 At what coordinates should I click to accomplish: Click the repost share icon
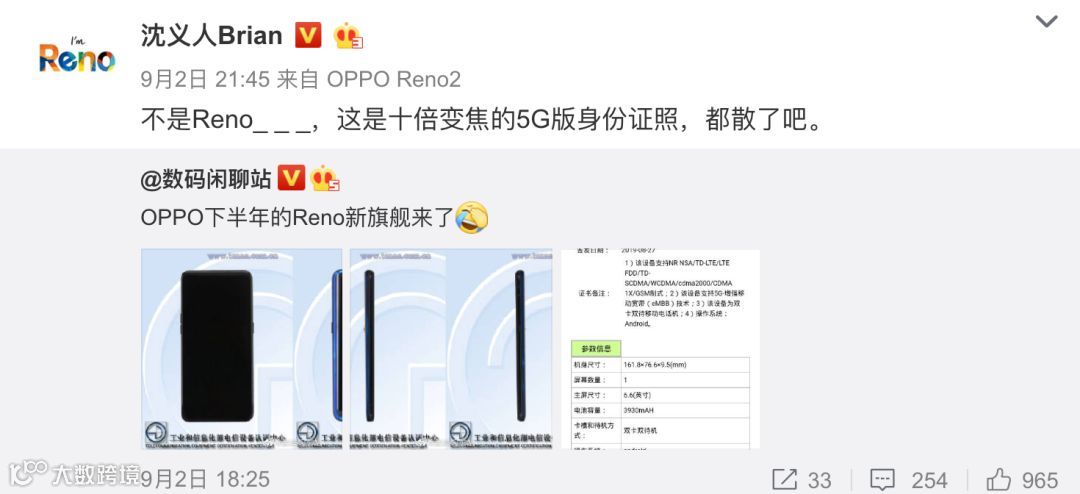pyautogui.click(x=785, y=480)
